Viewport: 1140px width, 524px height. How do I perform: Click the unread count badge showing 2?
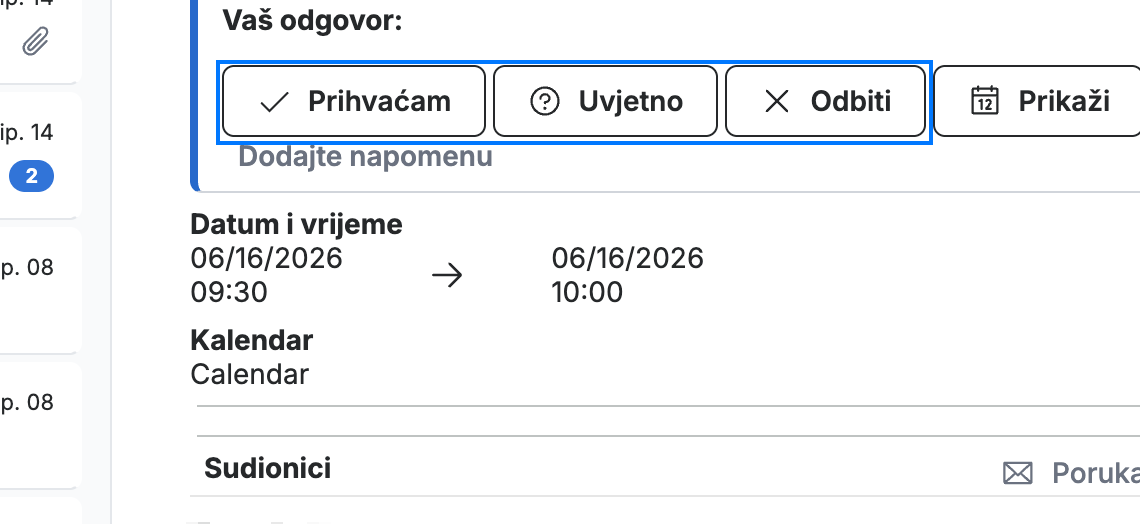[x=31, y=176]
